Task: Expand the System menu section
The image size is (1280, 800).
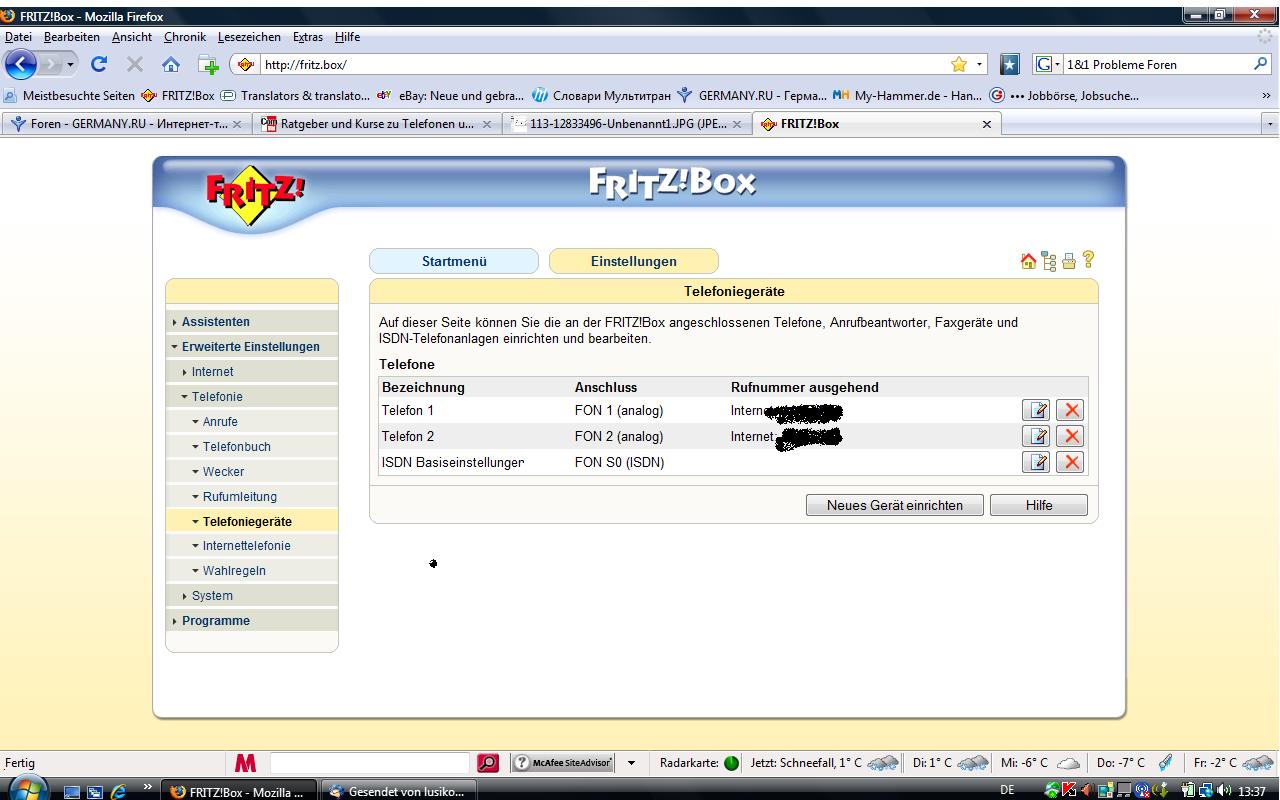Action: pyautogui.click(x=212, y=596)
